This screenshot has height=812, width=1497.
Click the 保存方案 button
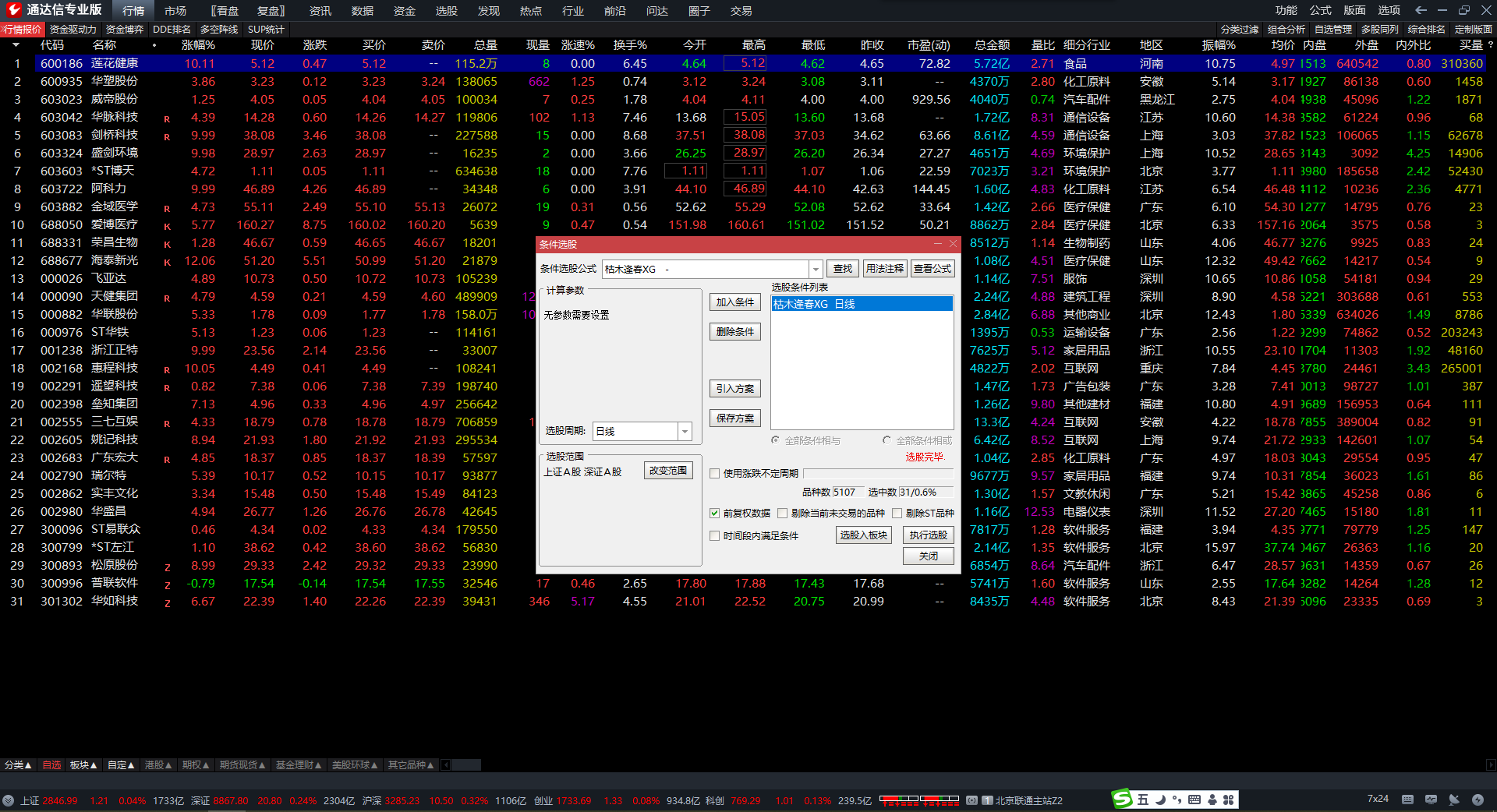[734, 418]
